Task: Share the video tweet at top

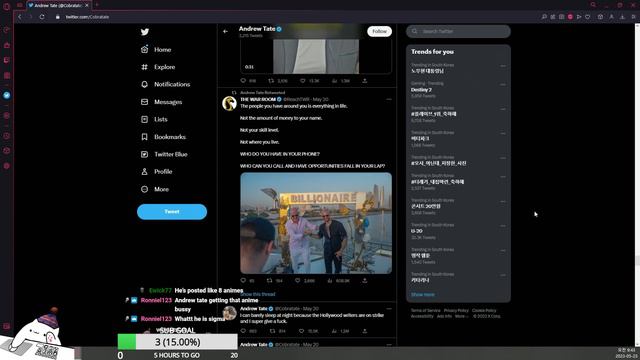Action: pyautogui.click(x=364, y=81)
